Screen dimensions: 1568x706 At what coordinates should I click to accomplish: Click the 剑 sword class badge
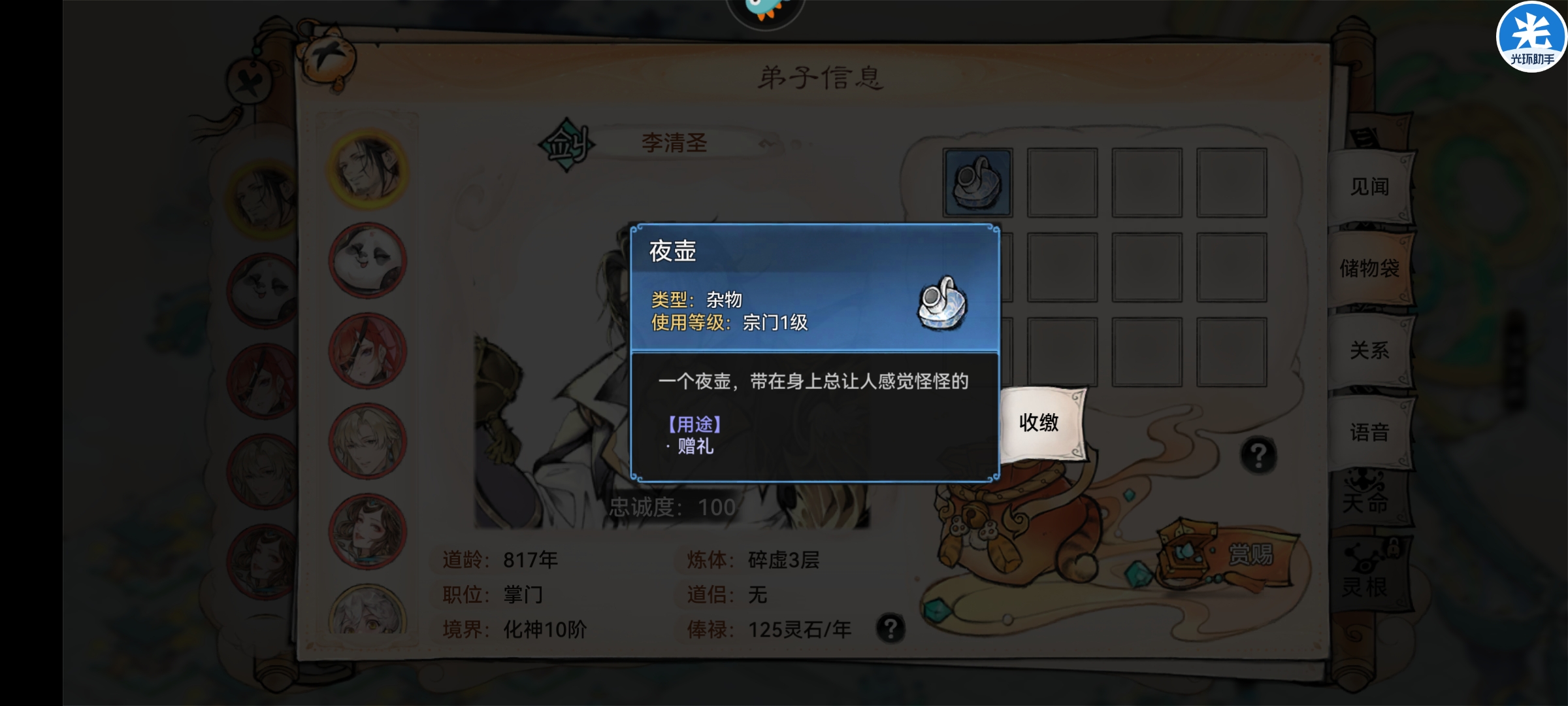[x=566, y=144]
